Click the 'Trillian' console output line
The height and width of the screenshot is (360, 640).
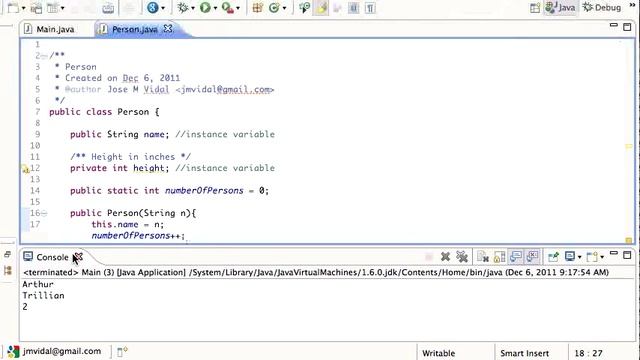[x=43, y=296]
